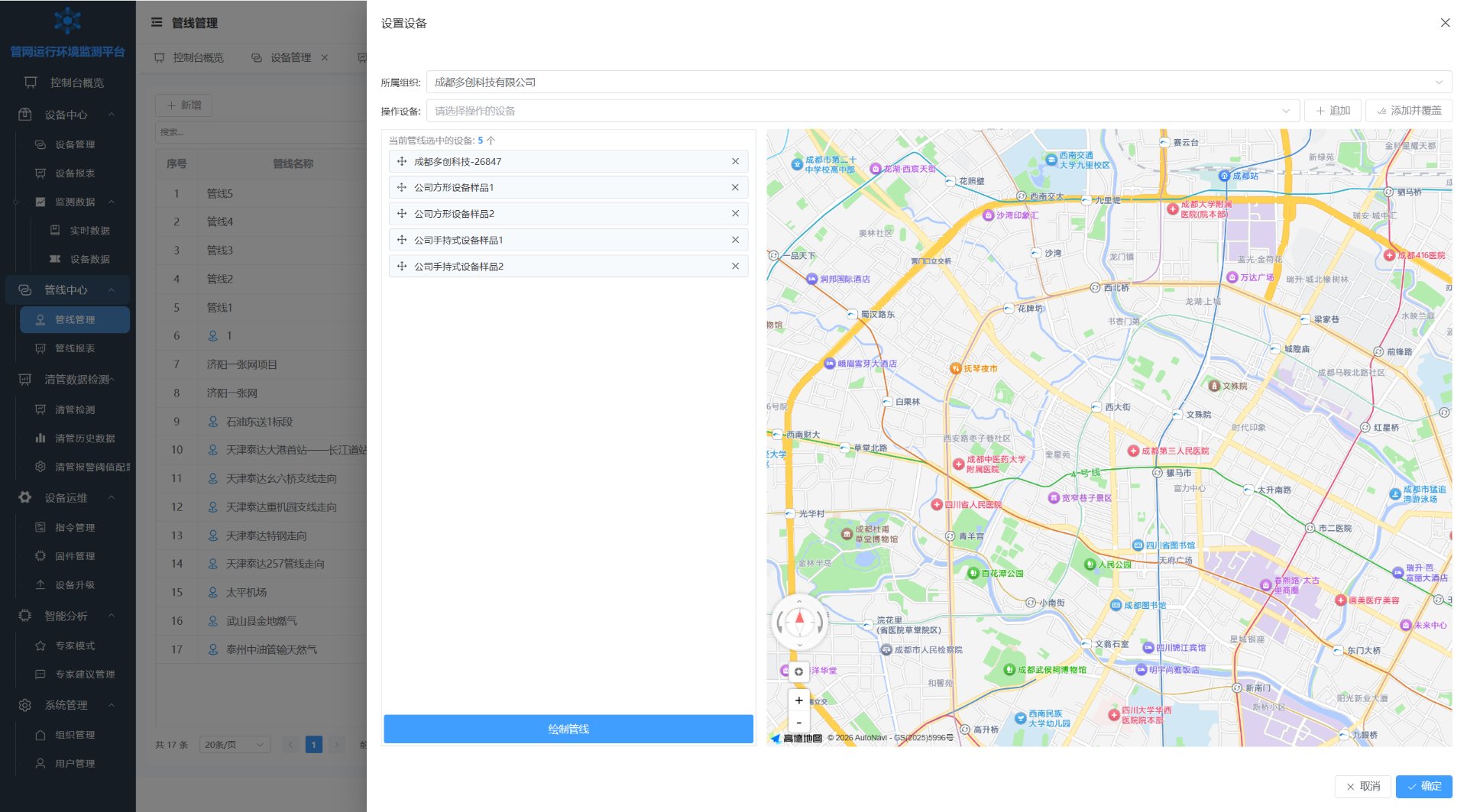Image resolution: width=1467 pixels, height=812 pixels.
Task: Open 管线报表 in the sidebar
Action: (x=75, y=349)
